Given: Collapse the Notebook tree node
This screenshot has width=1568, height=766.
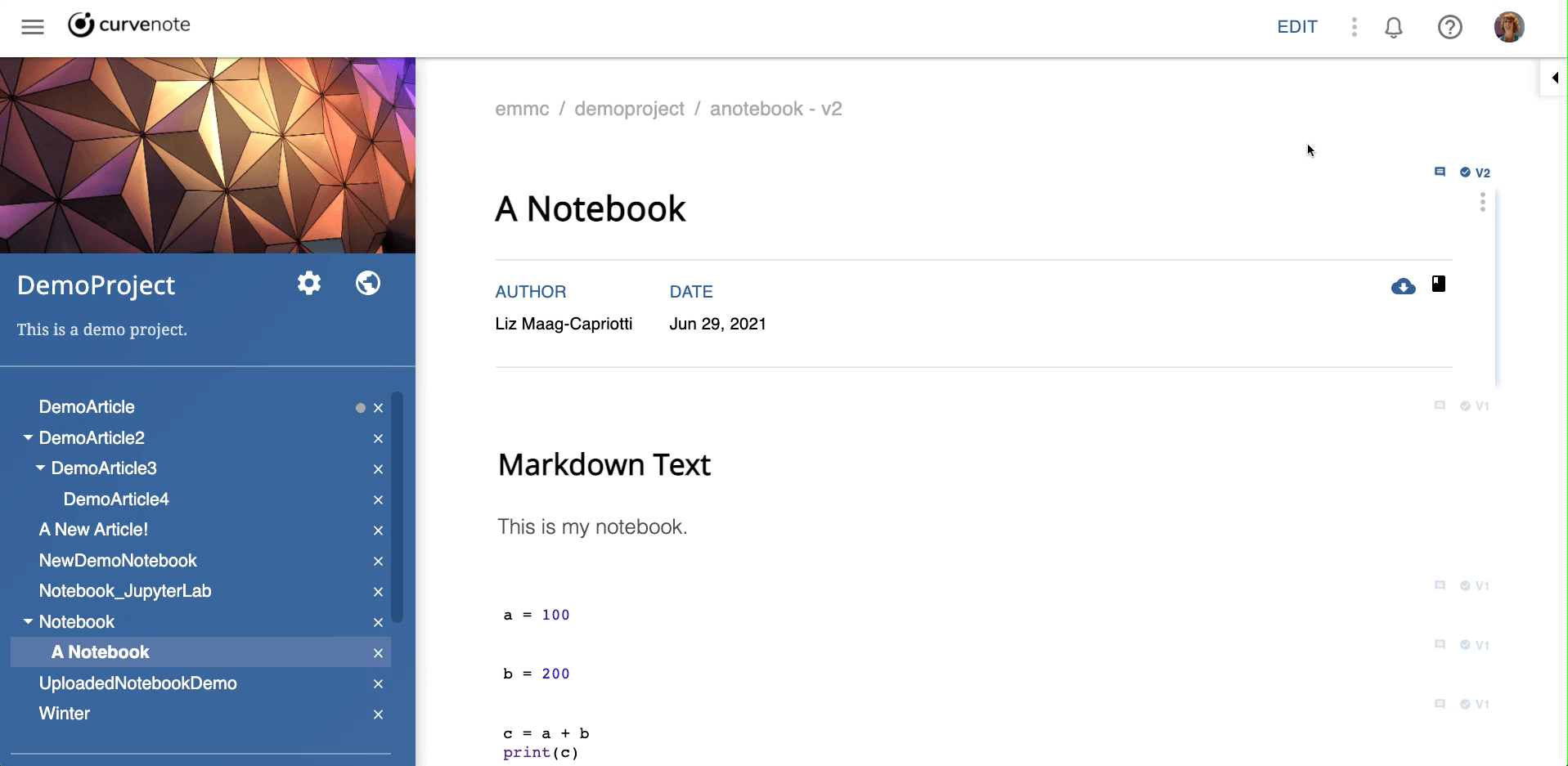Looking at the screenshot, I should point(29,622).
